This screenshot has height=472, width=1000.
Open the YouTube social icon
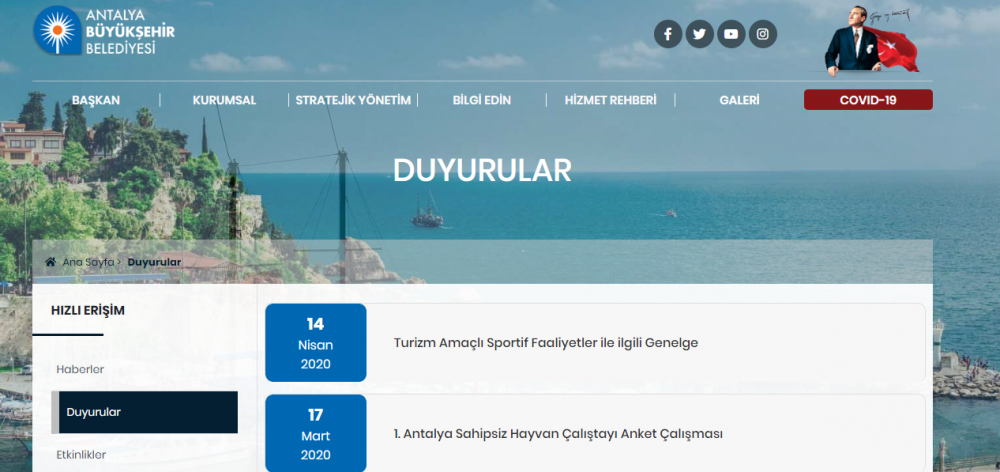(x=731, y=34)
